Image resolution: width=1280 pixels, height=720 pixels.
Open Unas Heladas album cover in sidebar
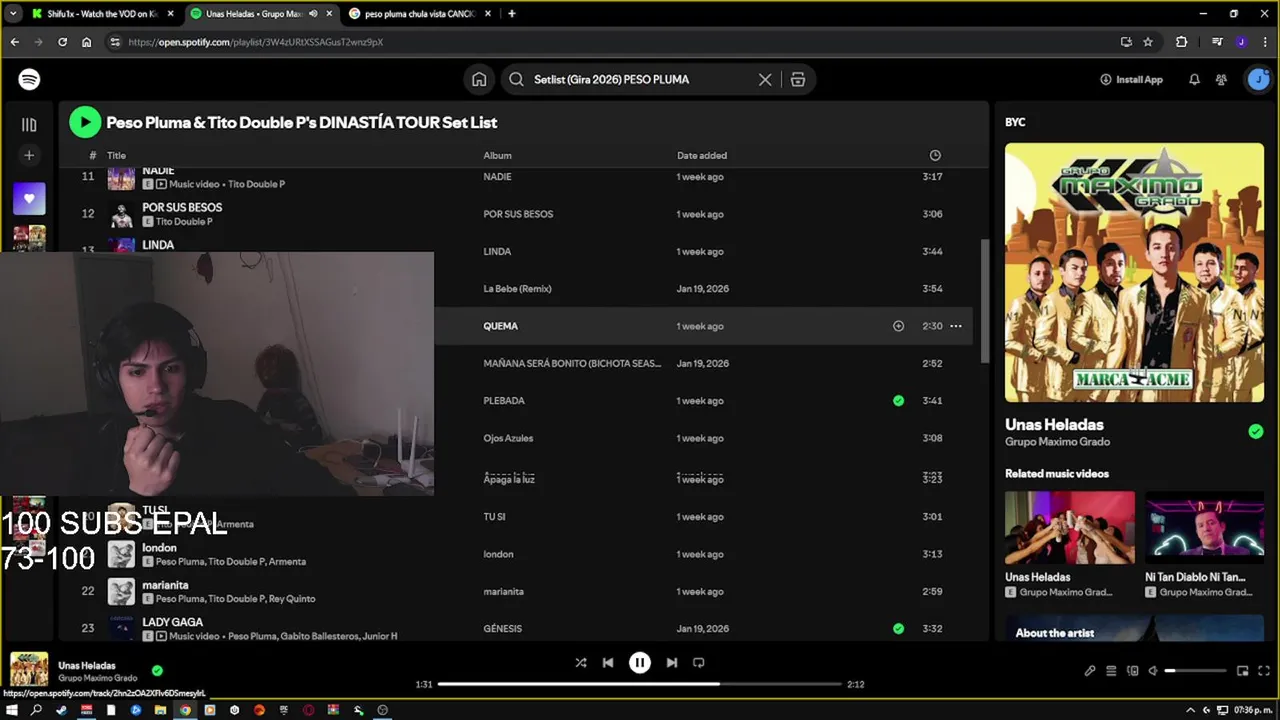pyautogui.click(x=1134, y=272)
